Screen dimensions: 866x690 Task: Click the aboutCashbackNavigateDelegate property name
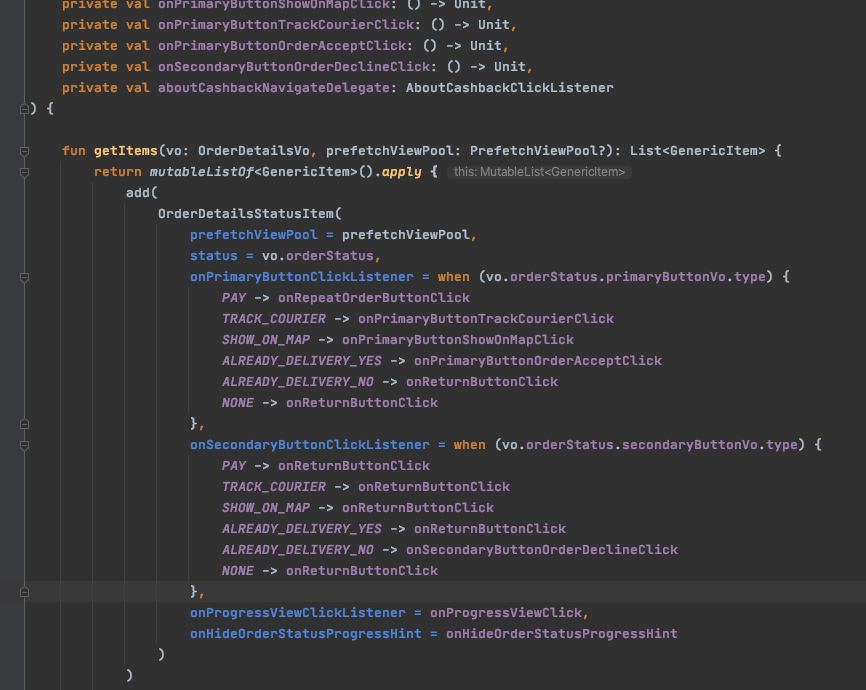pyautogui.click(x=273, y=88)
